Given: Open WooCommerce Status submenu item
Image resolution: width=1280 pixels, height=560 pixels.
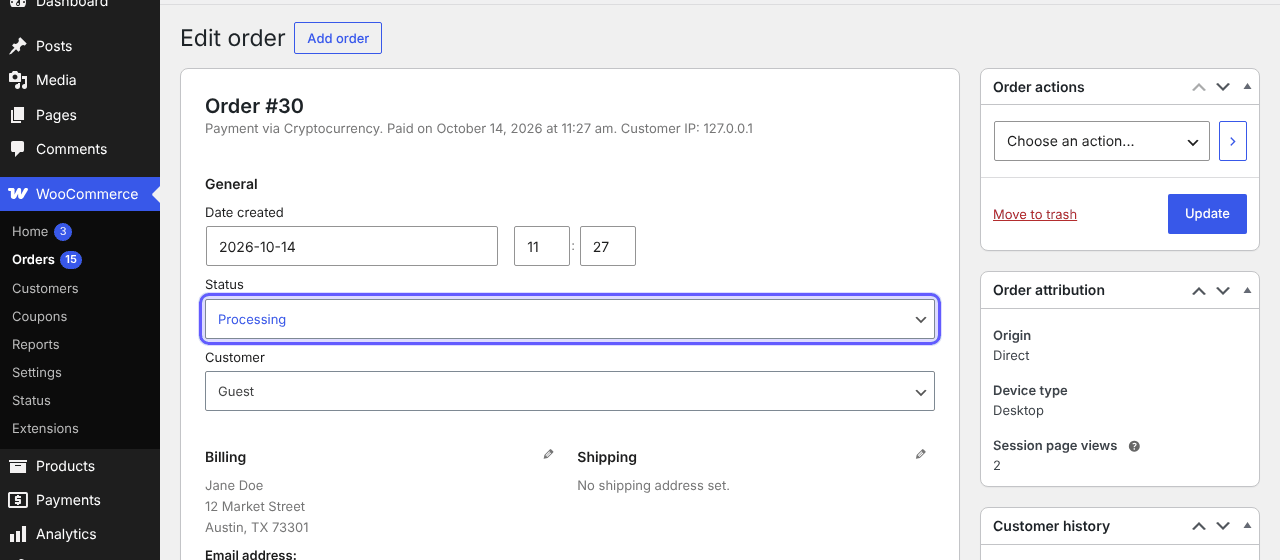Looking at the screenshot, I should [x=31, y=400].
